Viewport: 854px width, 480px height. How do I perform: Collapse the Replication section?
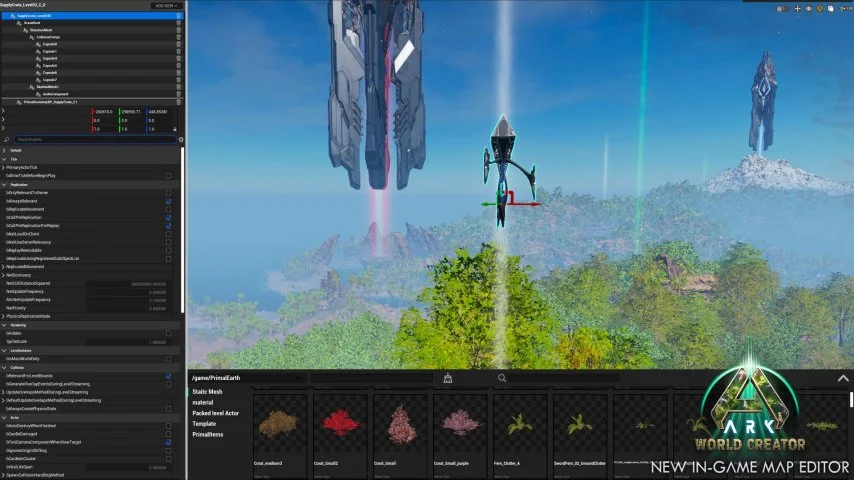[4, 185]
